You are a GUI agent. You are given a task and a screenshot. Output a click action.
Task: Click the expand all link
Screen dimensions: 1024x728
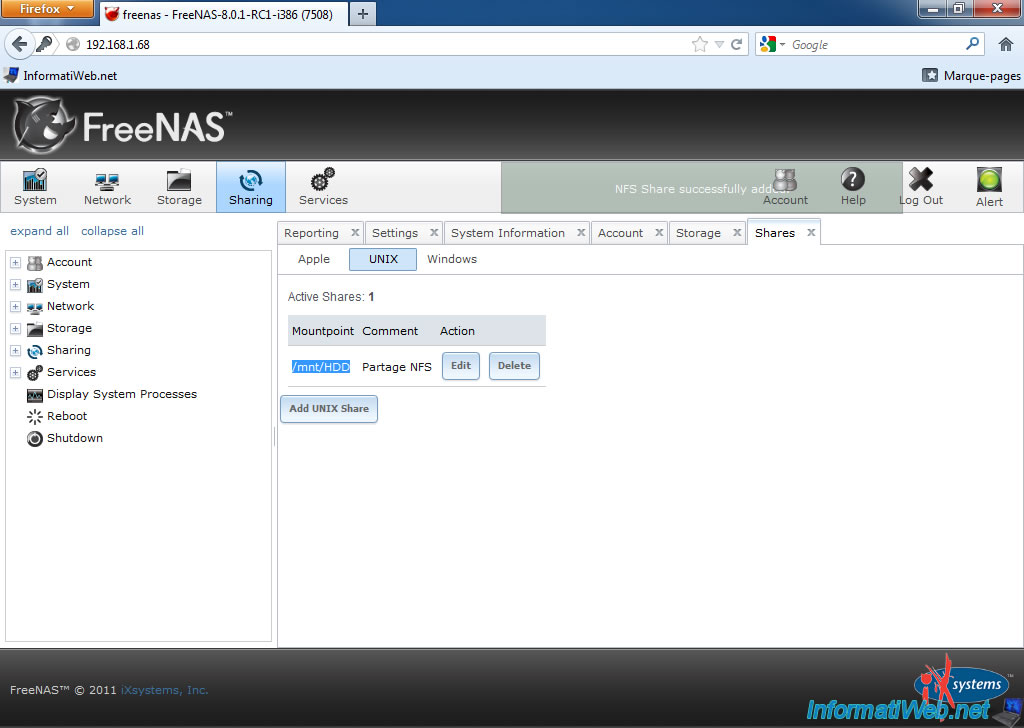[39, 231]
